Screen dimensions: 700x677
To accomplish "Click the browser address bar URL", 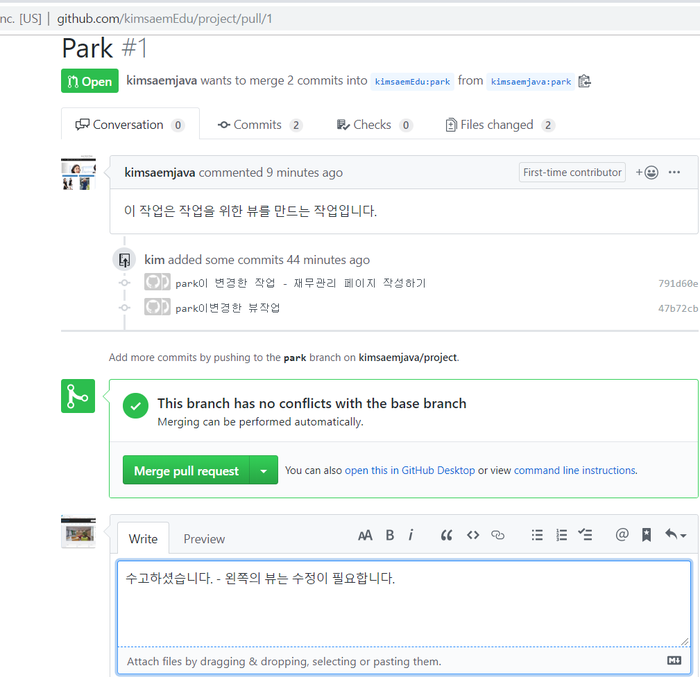I will coord(164,19).
